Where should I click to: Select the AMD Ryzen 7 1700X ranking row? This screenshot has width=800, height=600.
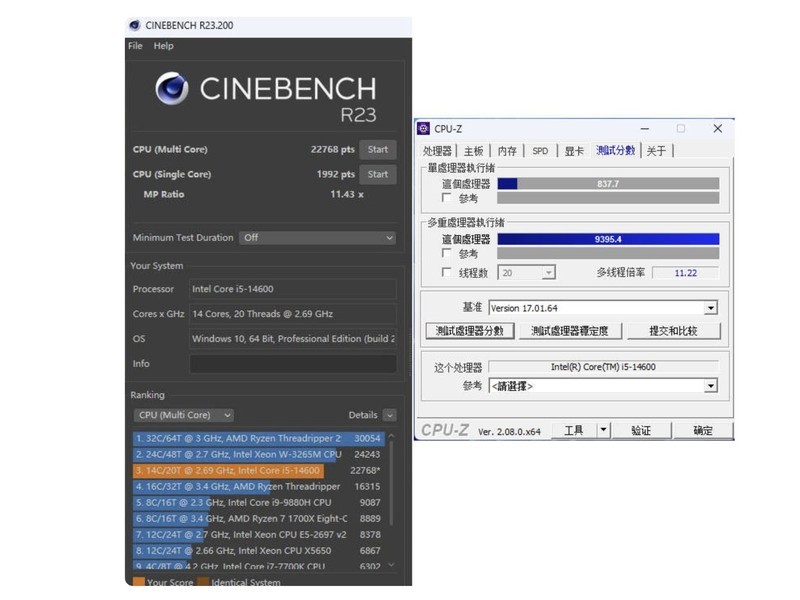259,518
